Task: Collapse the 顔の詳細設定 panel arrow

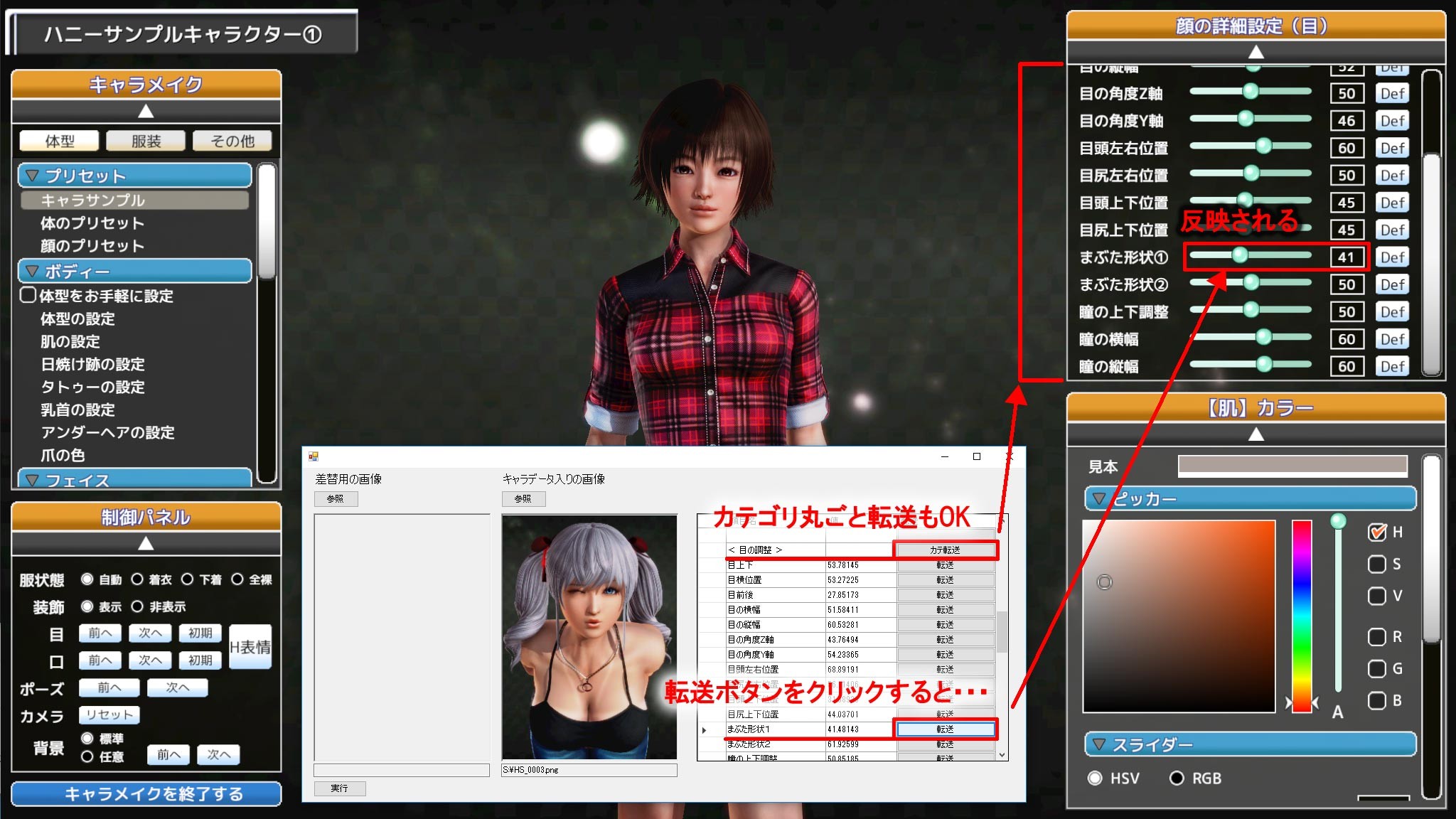Action: [1256, 52]
